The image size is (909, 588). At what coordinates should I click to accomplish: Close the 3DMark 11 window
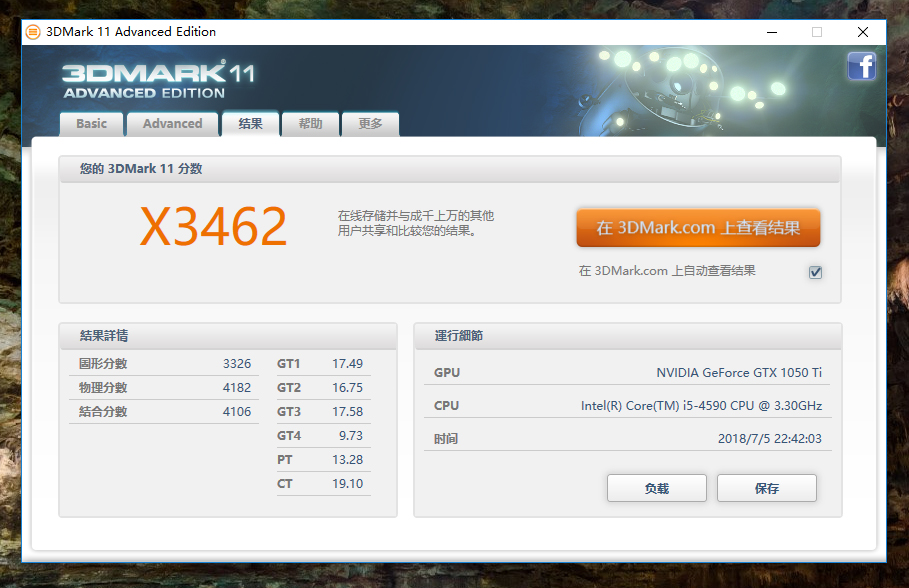(x=863, y=32)
